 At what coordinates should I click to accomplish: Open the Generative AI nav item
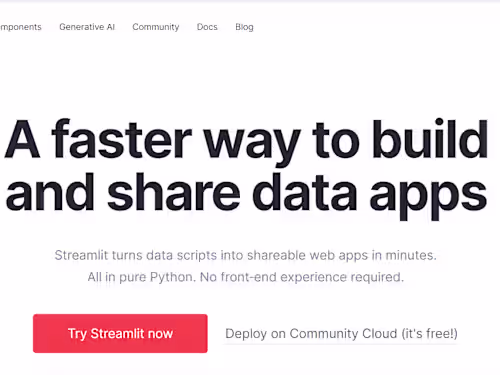pyautogui.click(x=87, y=27)
